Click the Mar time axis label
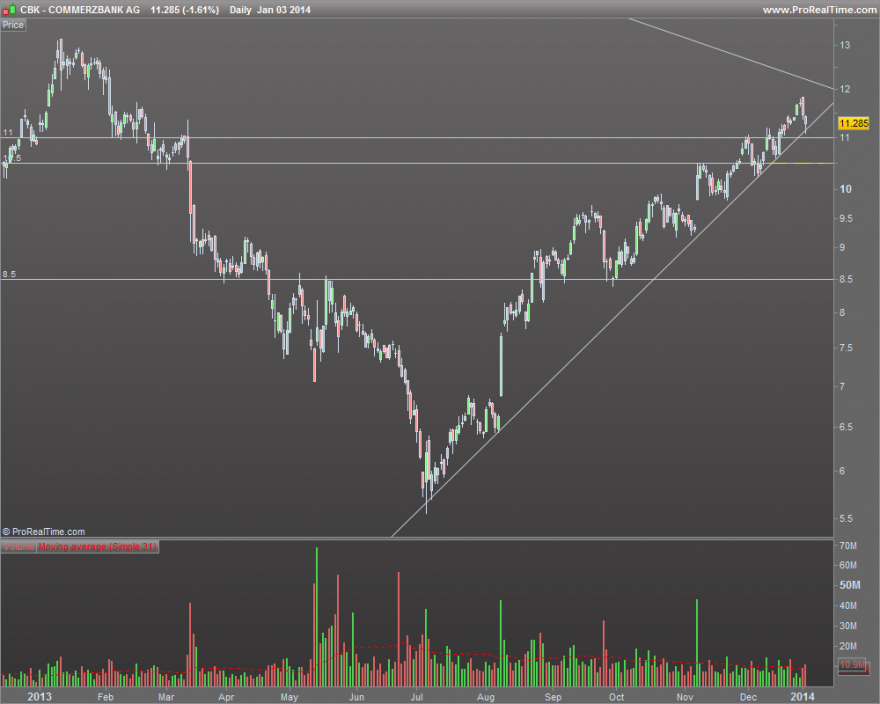 (x=166, y=697)
